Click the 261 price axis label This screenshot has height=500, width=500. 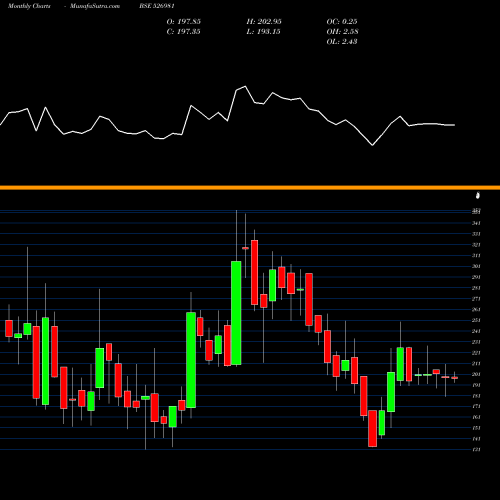pos(476,309)
